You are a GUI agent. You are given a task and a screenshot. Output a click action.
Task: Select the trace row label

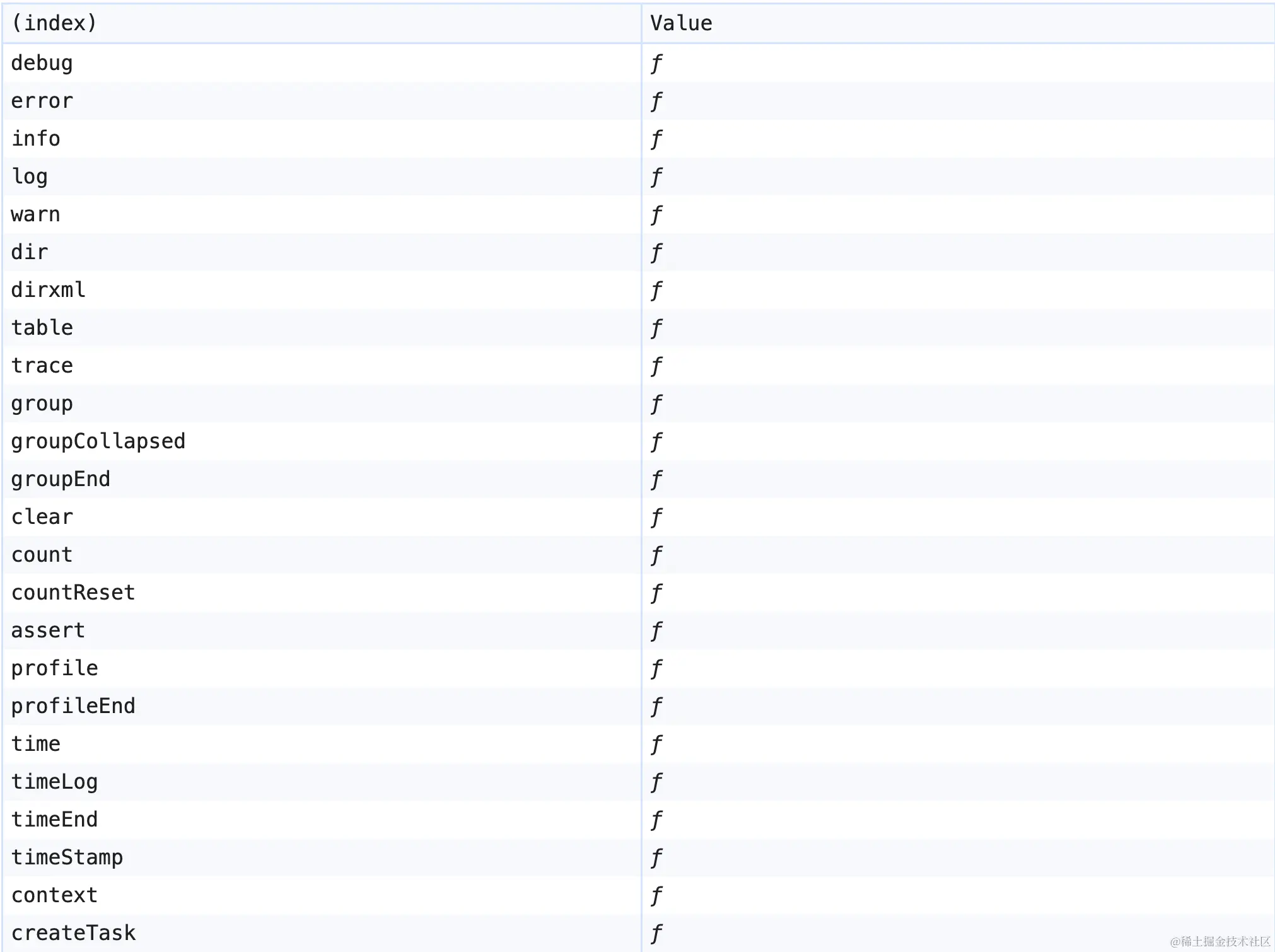coord(42,366)
